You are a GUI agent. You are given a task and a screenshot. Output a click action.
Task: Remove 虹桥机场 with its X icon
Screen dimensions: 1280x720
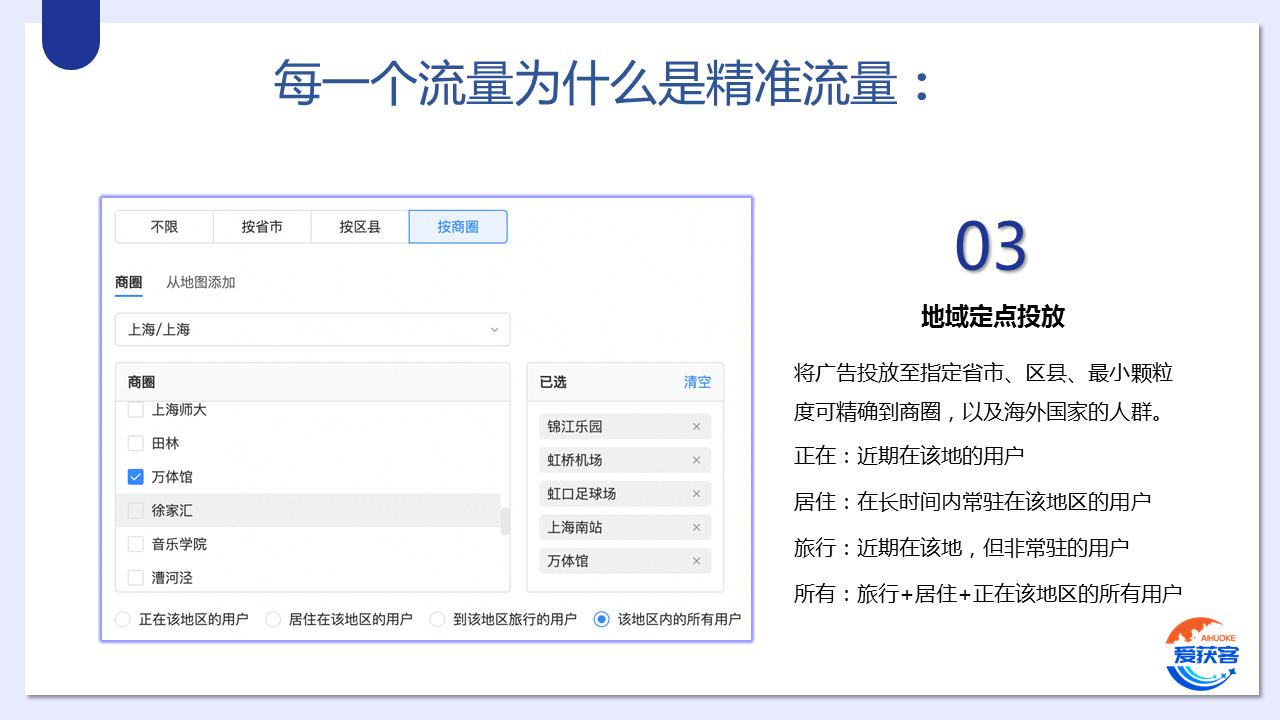[697, 460]
